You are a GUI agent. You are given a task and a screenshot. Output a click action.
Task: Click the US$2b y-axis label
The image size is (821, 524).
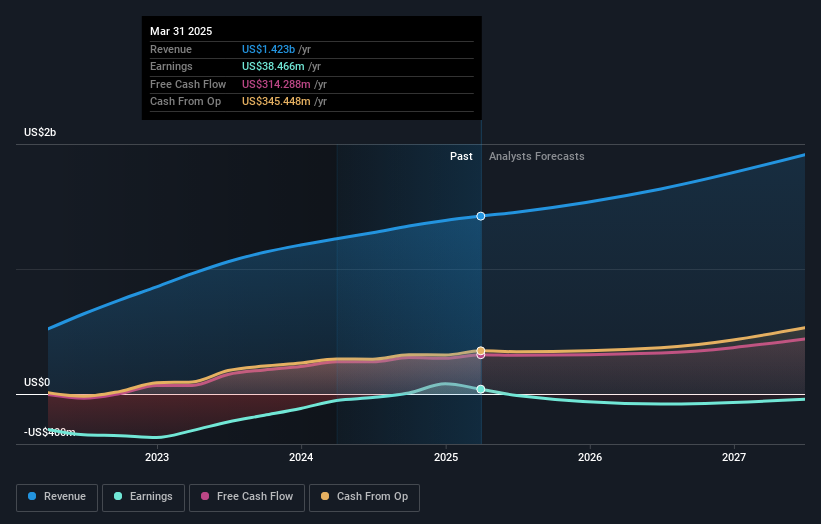click(40, 132)
